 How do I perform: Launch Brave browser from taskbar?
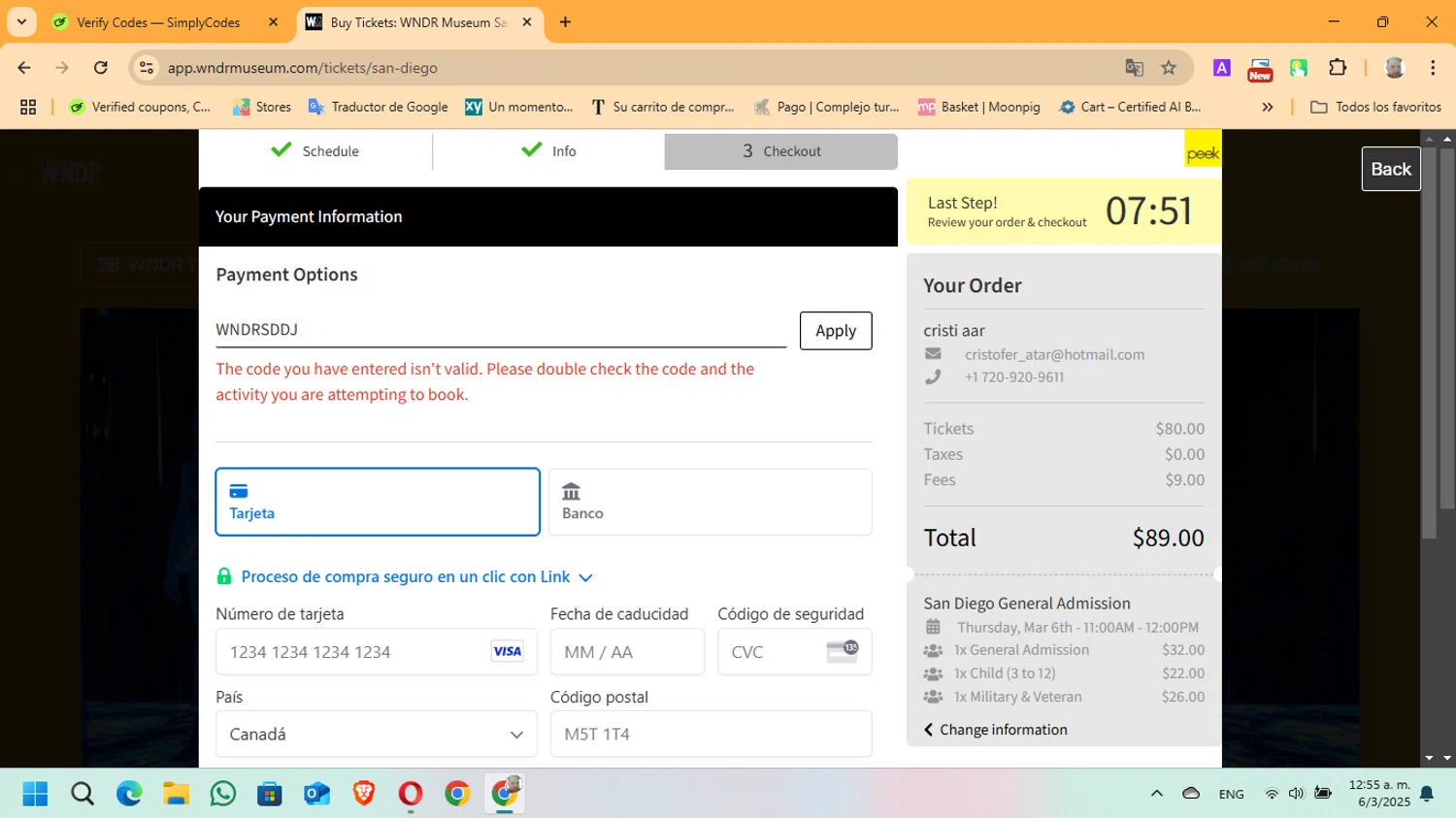(x=363, y=794)
